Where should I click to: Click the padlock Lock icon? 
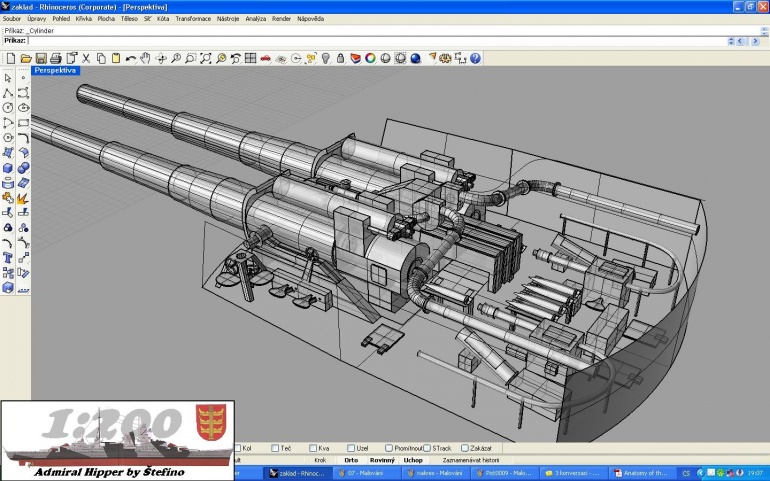point(340,58)
